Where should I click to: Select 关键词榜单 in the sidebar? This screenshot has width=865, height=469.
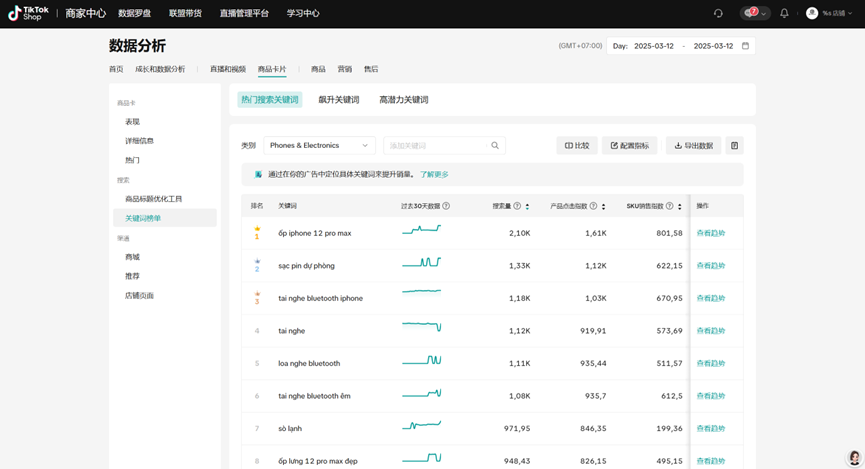click(x=165, y=218)
